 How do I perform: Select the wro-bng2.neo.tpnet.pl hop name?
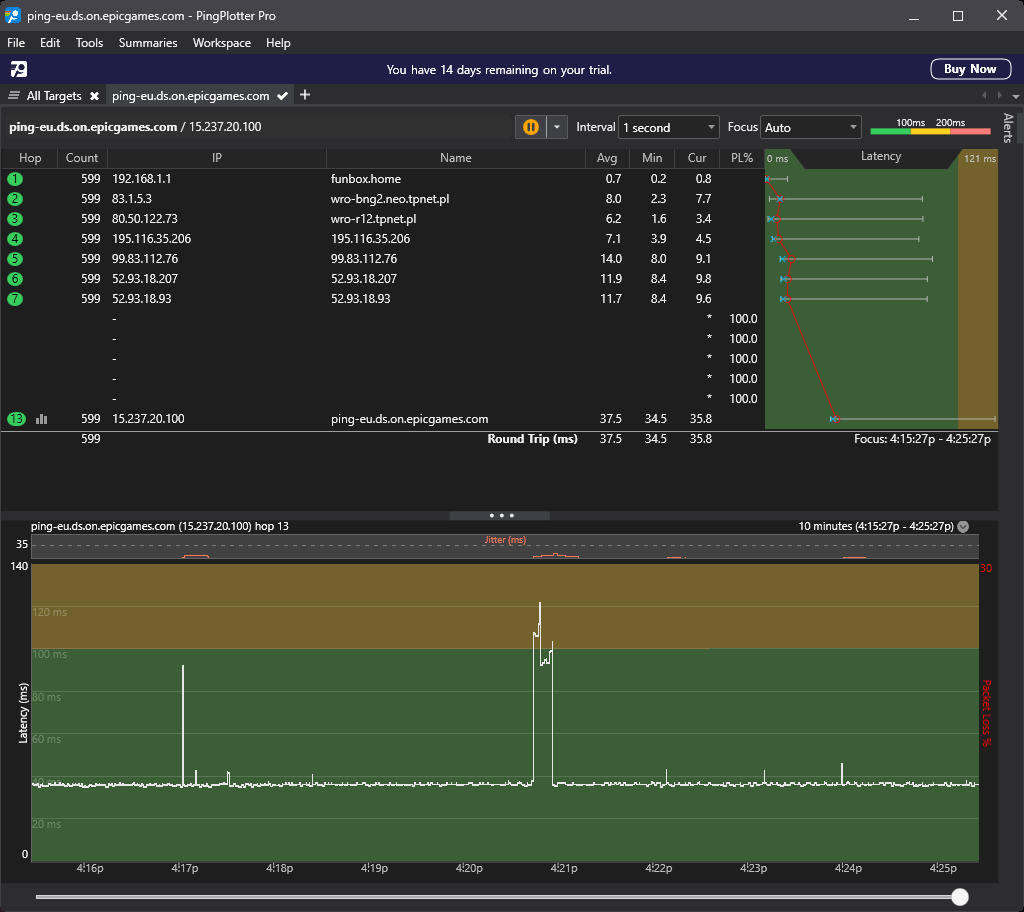(x=390, y=199)
